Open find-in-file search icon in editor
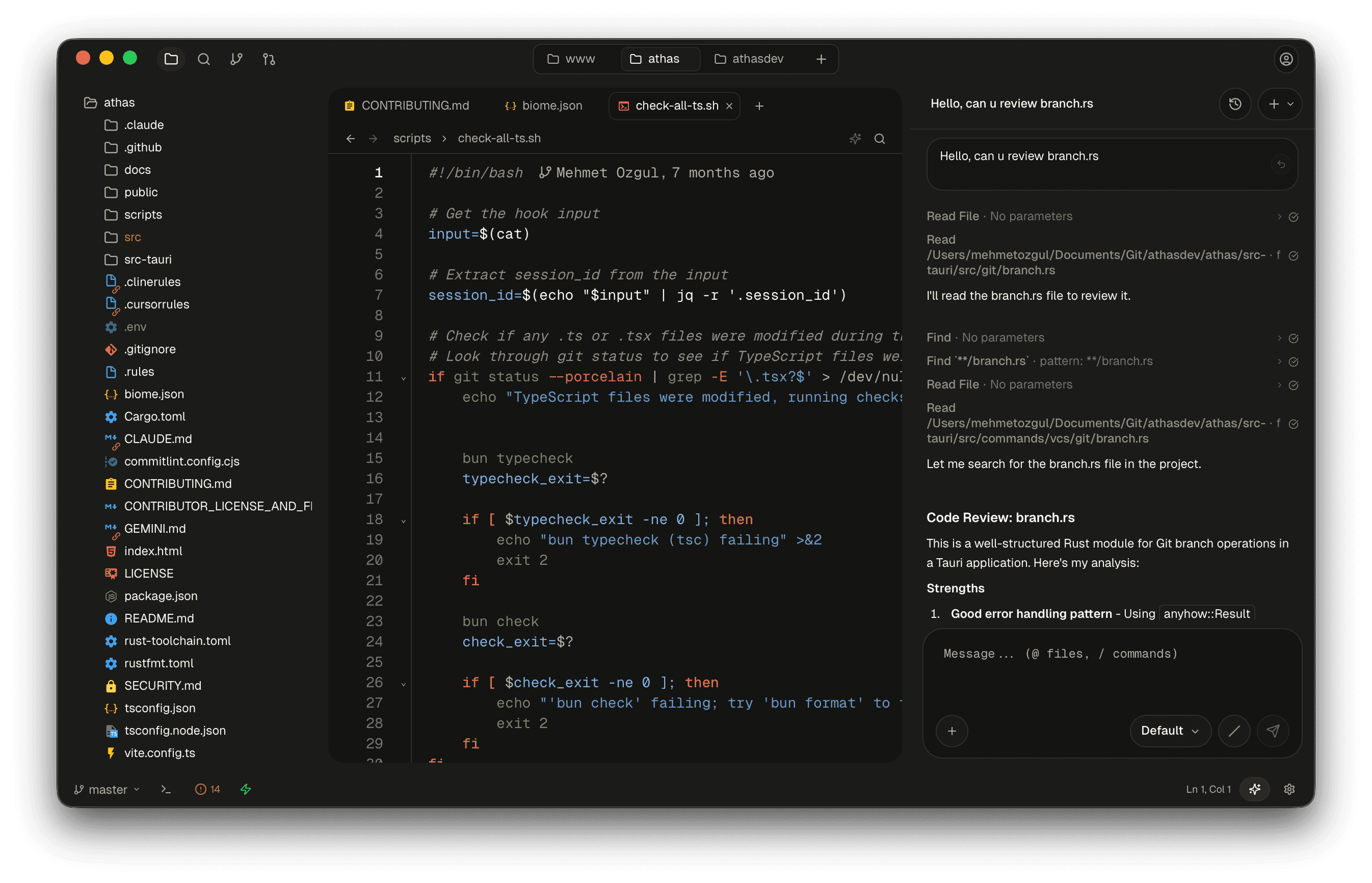Image resolution: width=1372 pixels, height=883 pixels. 879,139
